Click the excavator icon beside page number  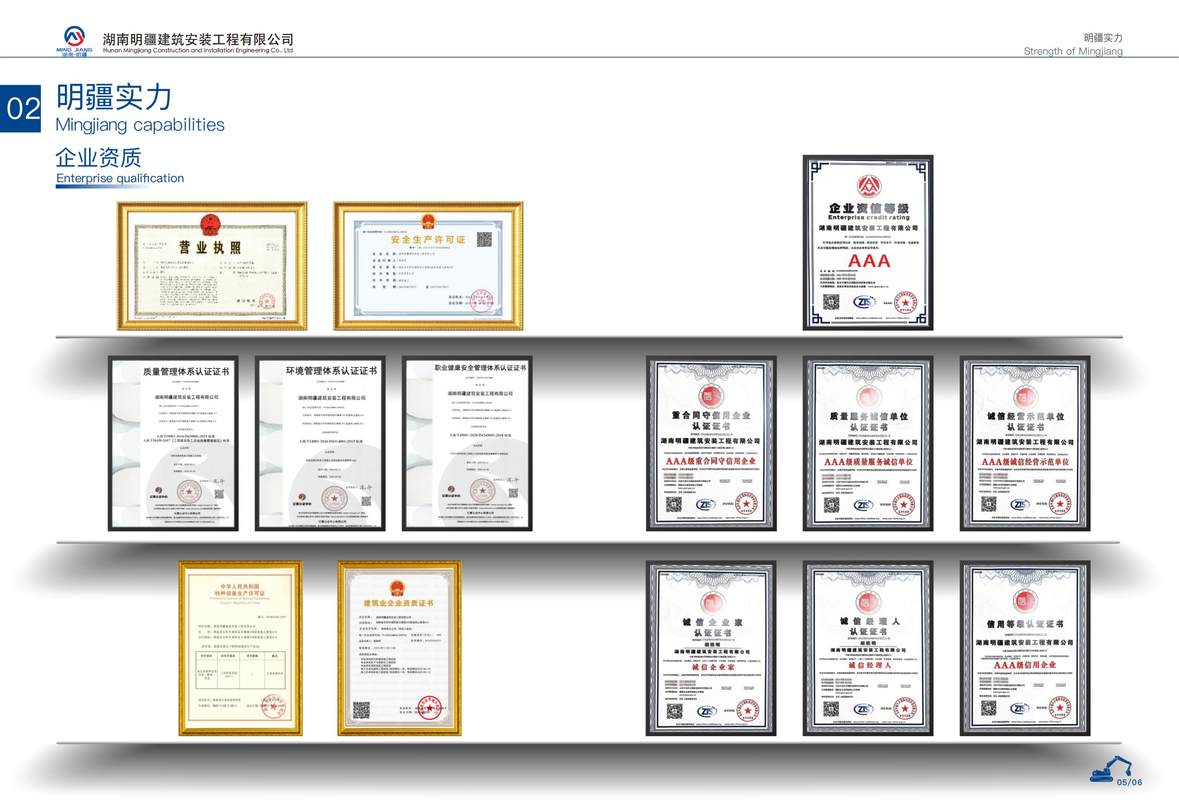tap(1103, 771)
